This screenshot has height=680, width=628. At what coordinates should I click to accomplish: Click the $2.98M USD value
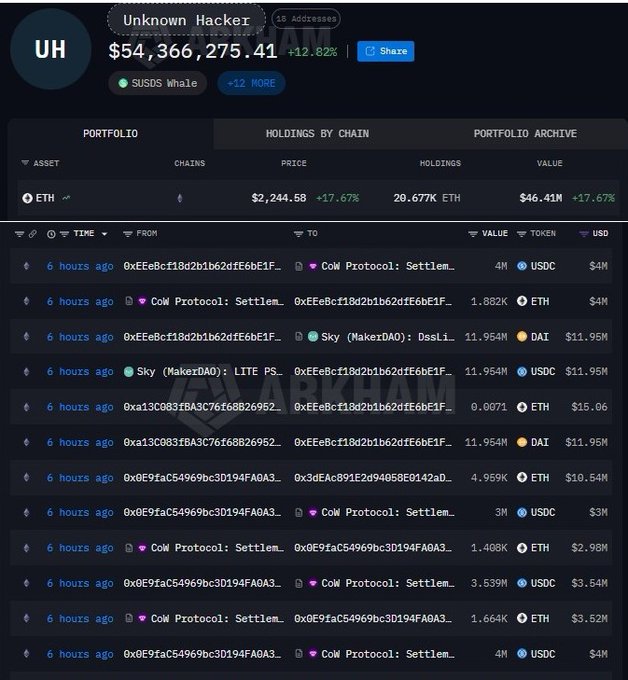589,548
